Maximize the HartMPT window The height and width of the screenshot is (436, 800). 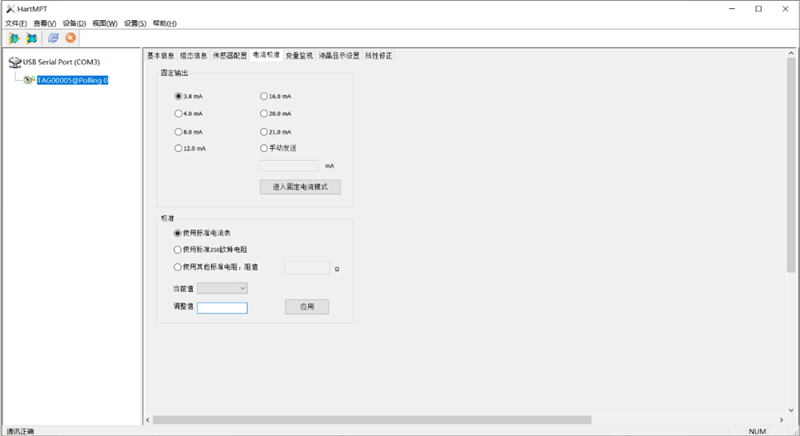(x=759, y=9)
